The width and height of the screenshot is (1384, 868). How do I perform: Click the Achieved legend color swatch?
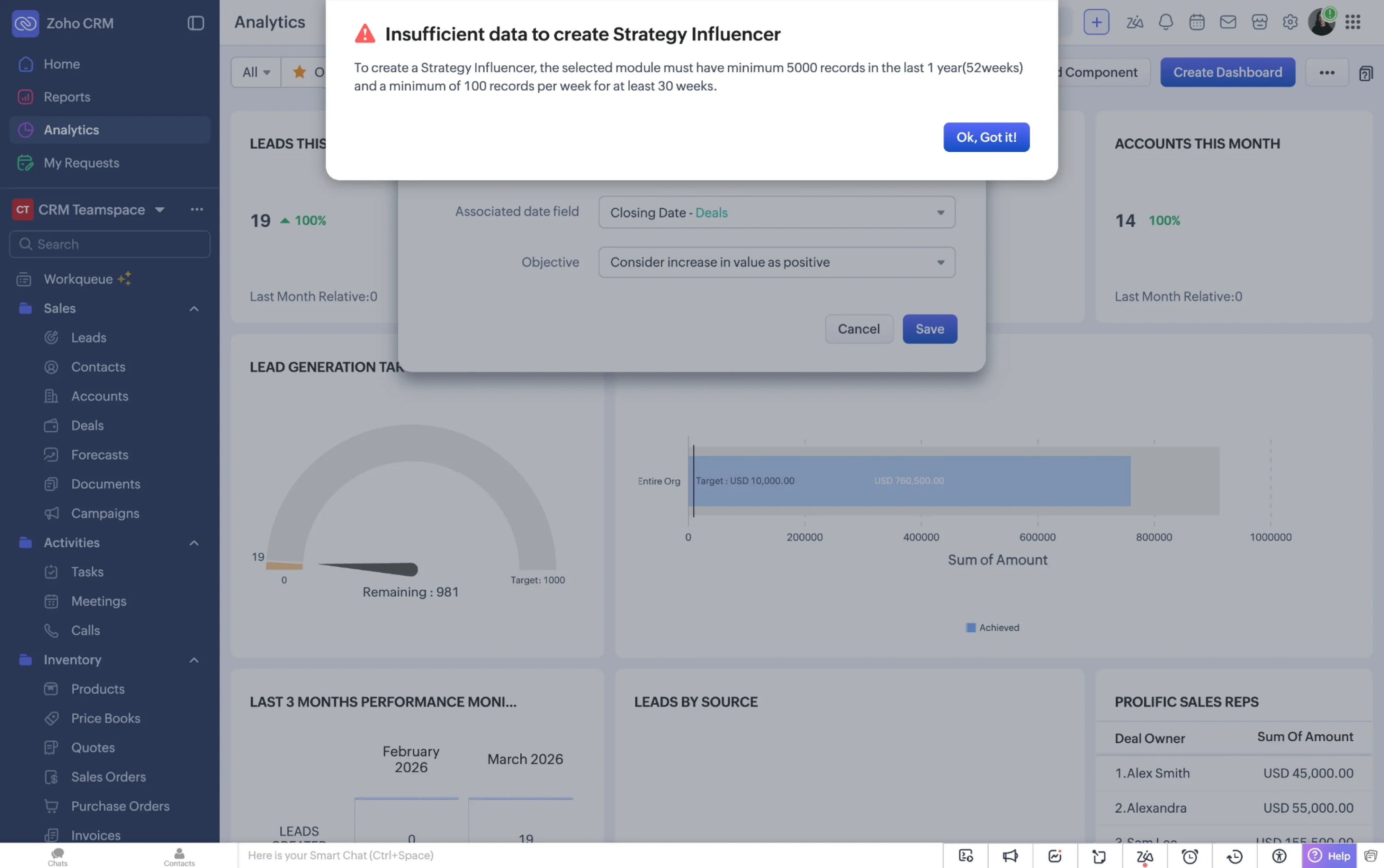coord(971,627)
